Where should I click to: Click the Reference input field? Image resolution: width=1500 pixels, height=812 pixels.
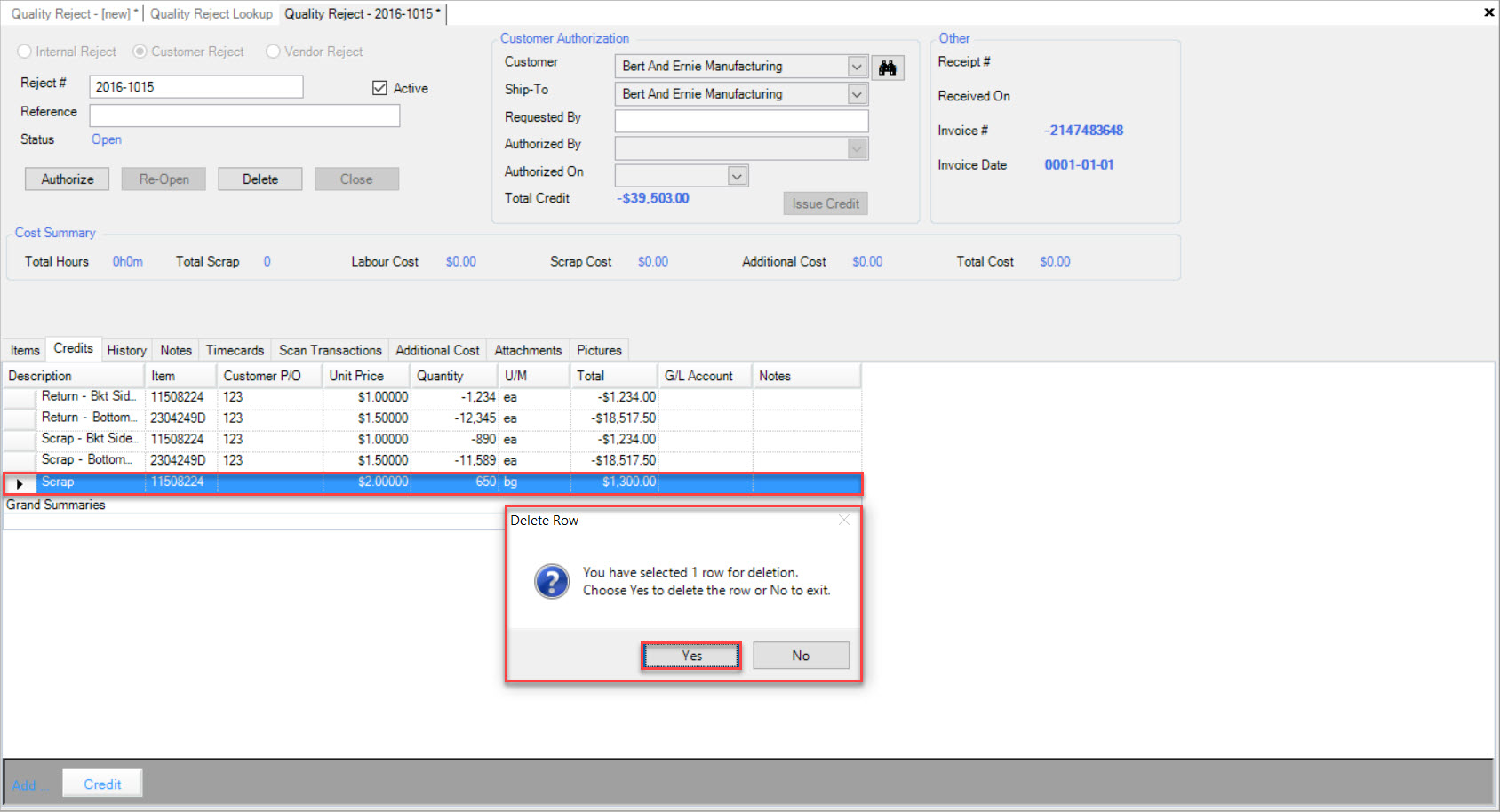tap(244, 115)
